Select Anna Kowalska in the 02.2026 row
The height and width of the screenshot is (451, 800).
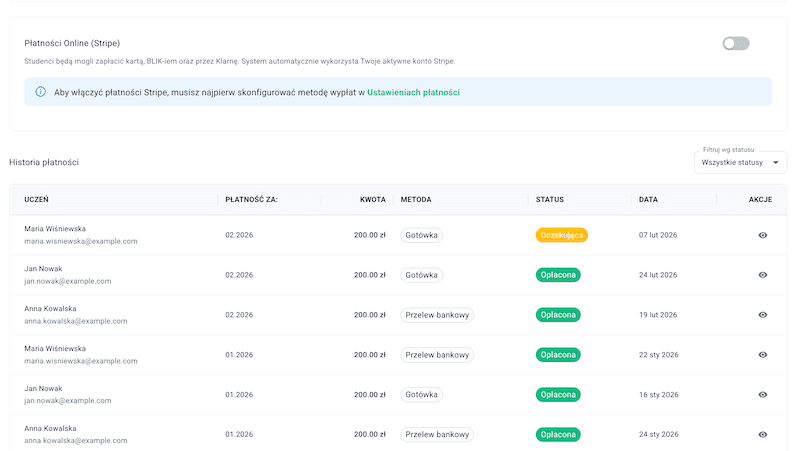click(51, 308)
